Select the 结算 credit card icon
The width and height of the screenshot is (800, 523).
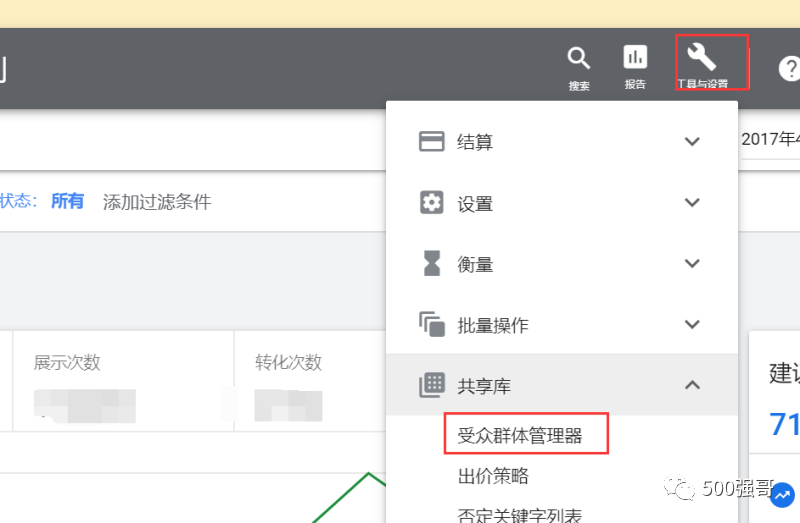(x=432, y=141)
